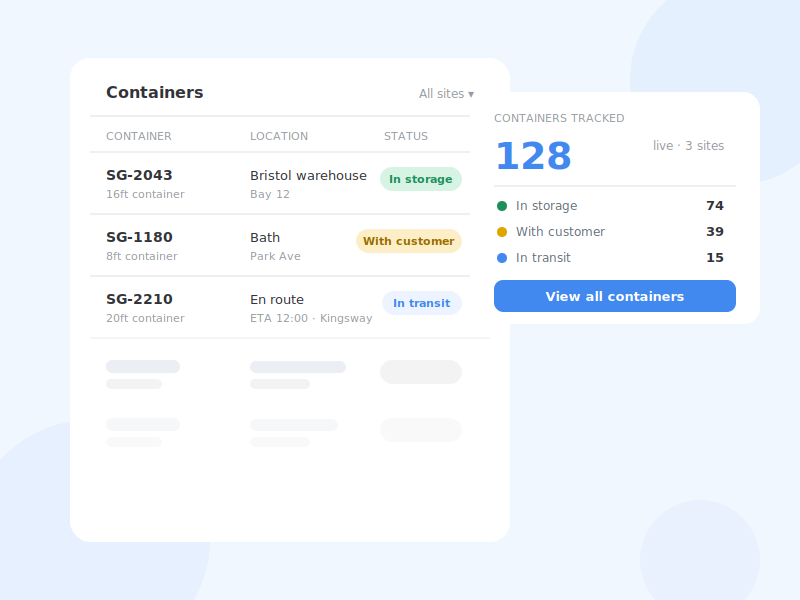Click the LOCATION column header

(279, 136)
